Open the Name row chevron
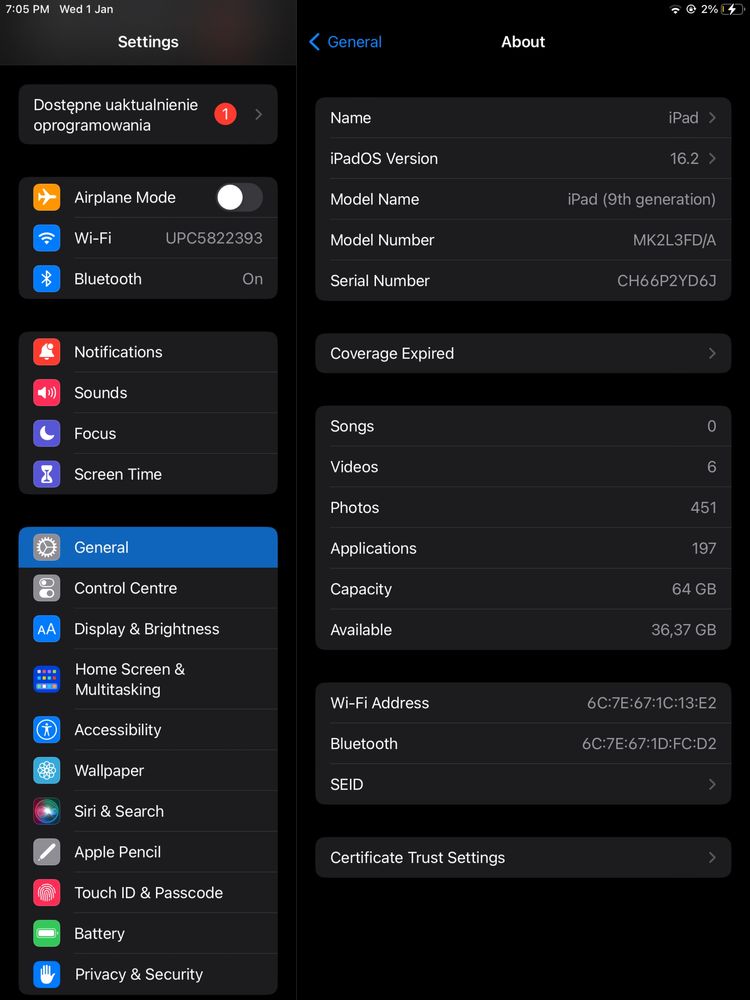Image resolution: width=750 pixels, height=1000 pixels. 712,118
